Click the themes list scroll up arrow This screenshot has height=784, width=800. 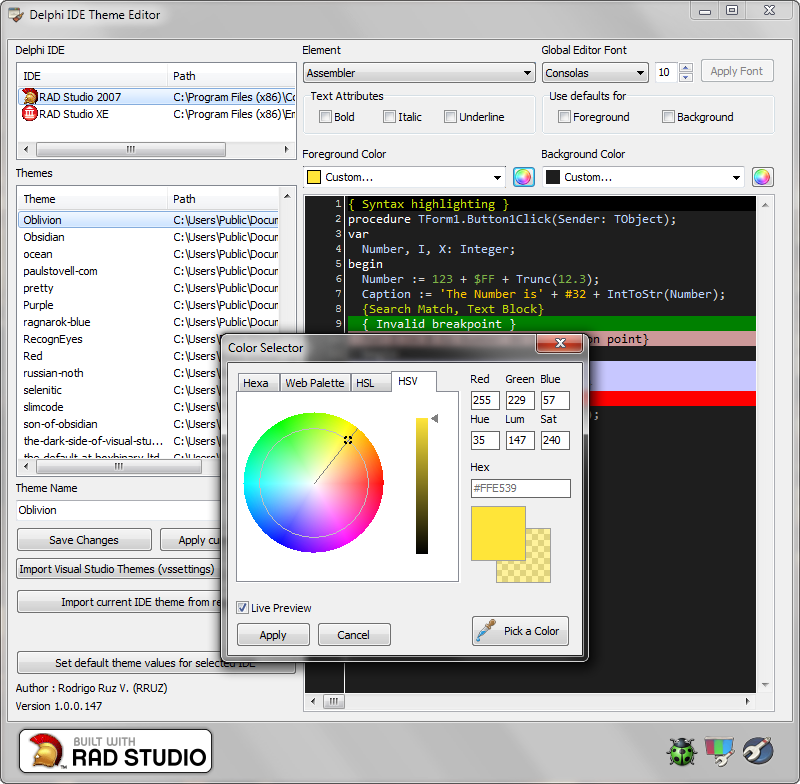tap(287, 196)
